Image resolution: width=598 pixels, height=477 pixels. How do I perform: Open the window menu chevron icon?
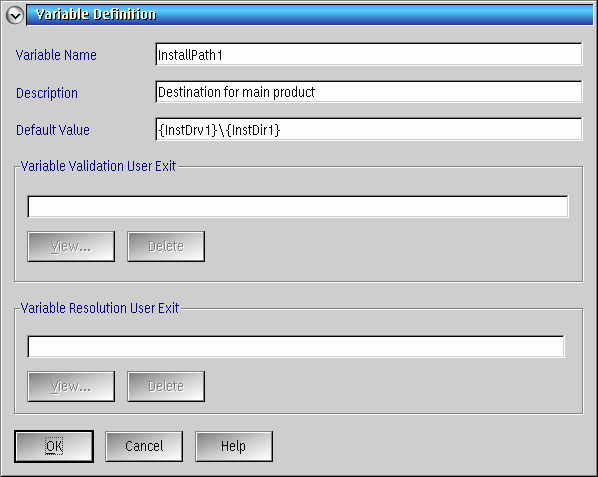coord(15,15)
